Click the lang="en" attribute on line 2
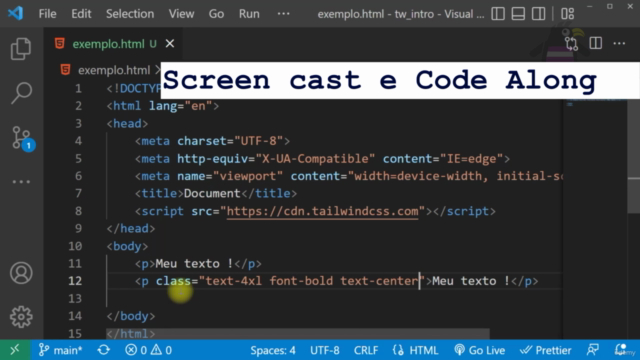 click(x=180, y=106)
